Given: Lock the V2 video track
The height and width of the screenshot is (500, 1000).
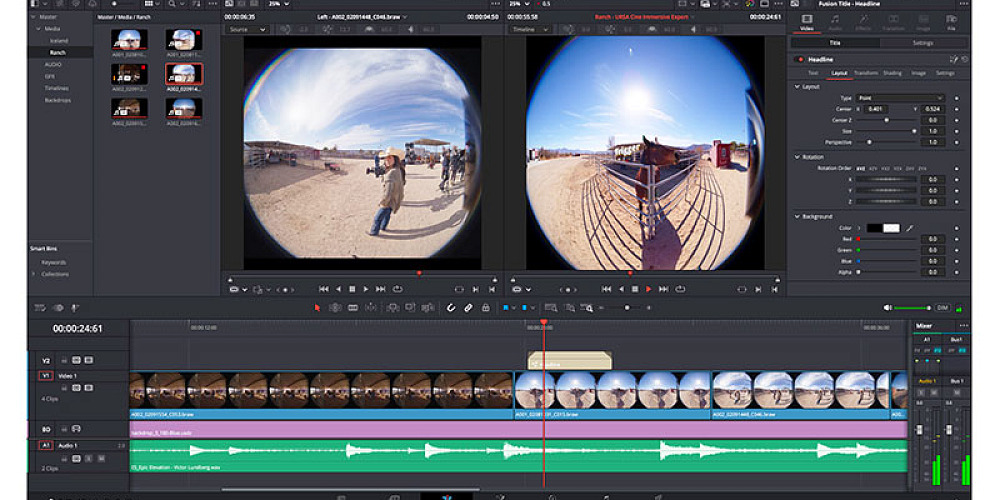Looking at the screenshot, I should pos(64,360).
